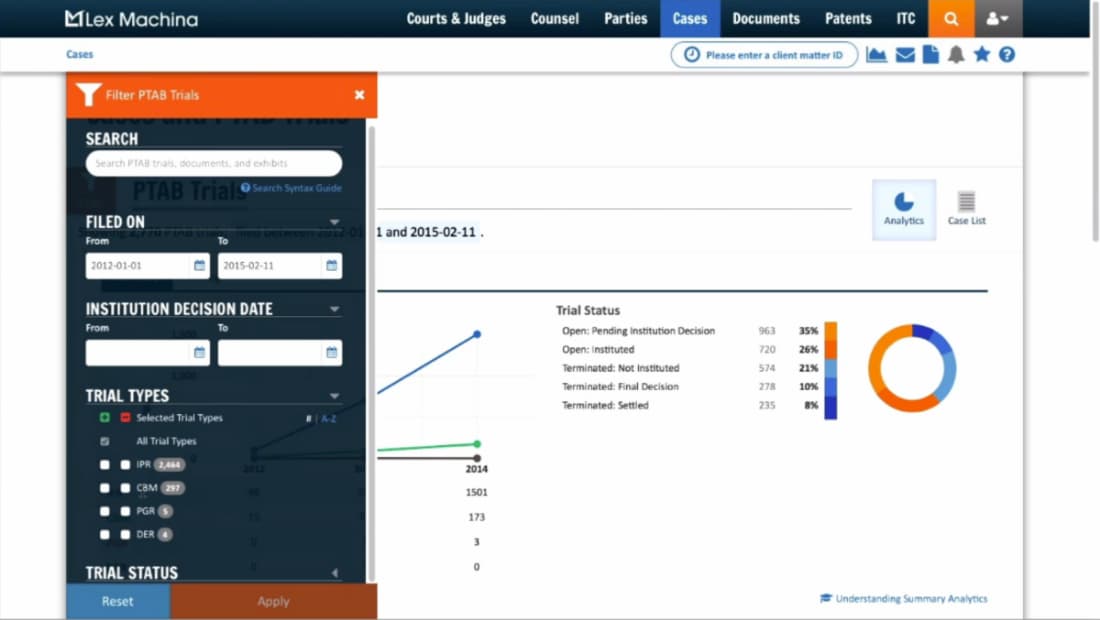Sort trial types by count (#)
1100x620 pixels.
tap(308, 419)
